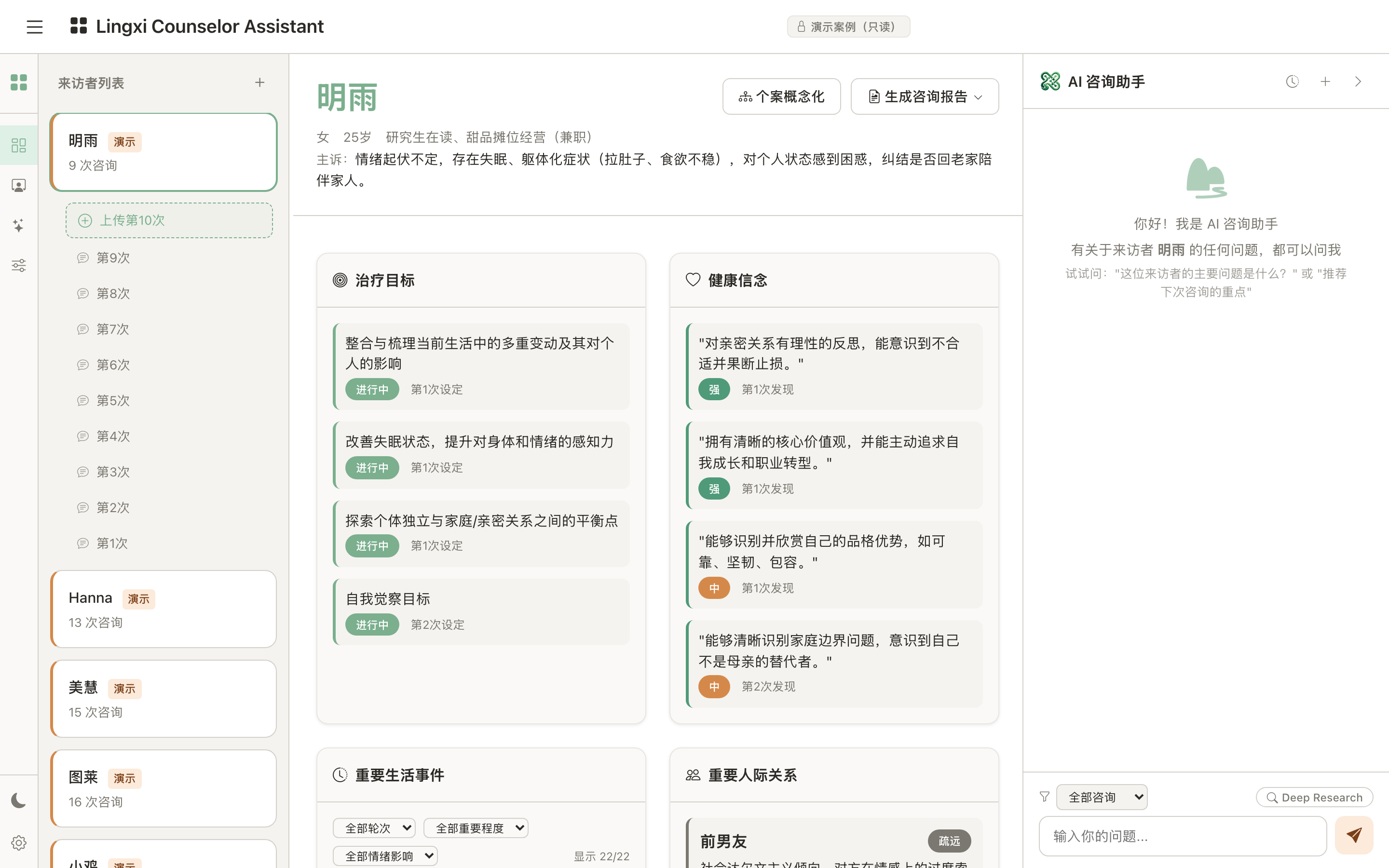The width and height of the screenshot is (1389, 868).
Task: Click the 疏远 tag on 前男友
Action: [949, 841]
